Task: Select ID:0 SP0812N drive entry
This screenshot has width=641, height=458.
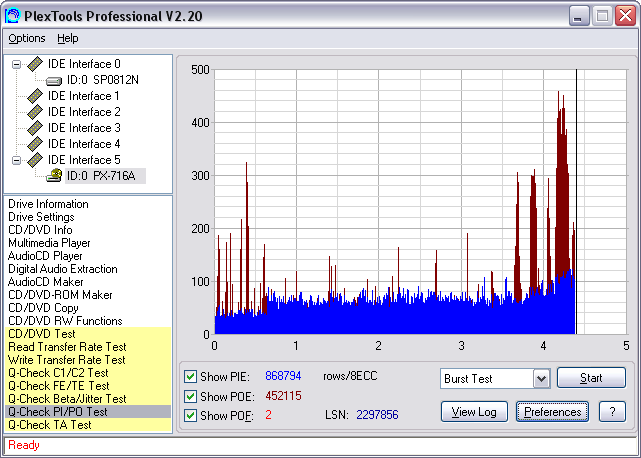Action: (103, 80)
